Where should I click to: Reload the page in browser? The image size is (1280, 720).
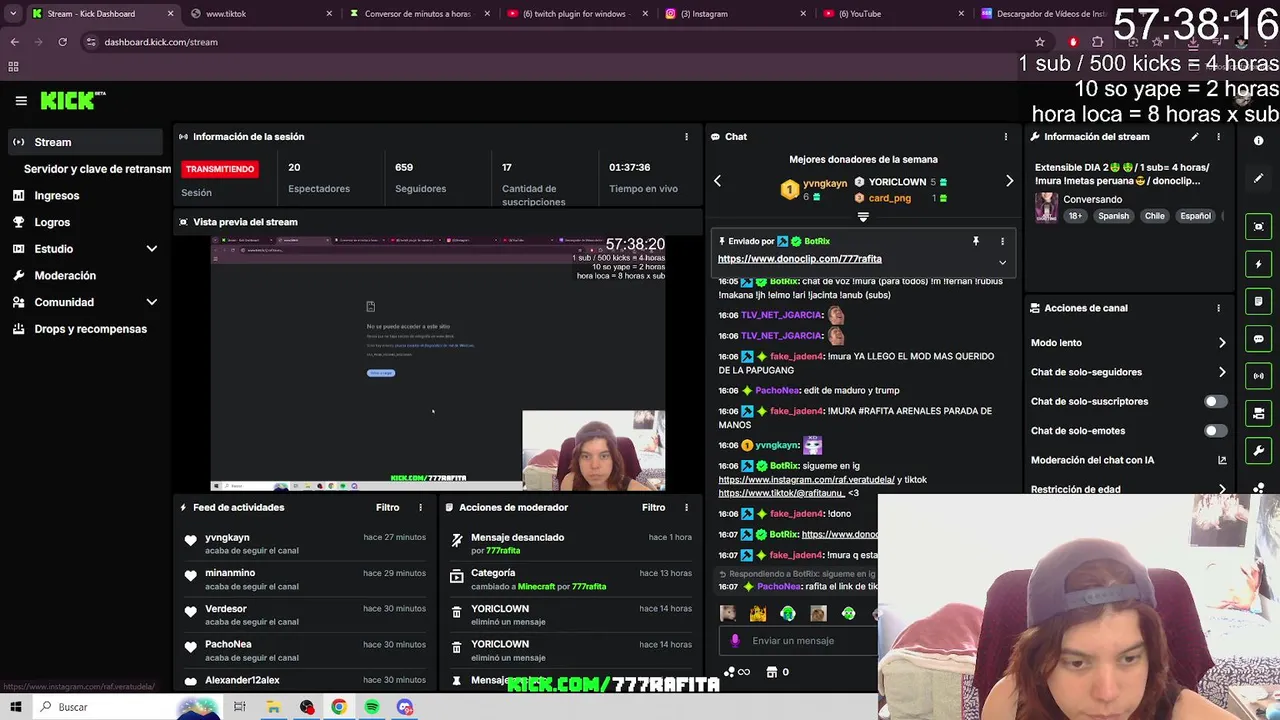click(x=62, y=42)
